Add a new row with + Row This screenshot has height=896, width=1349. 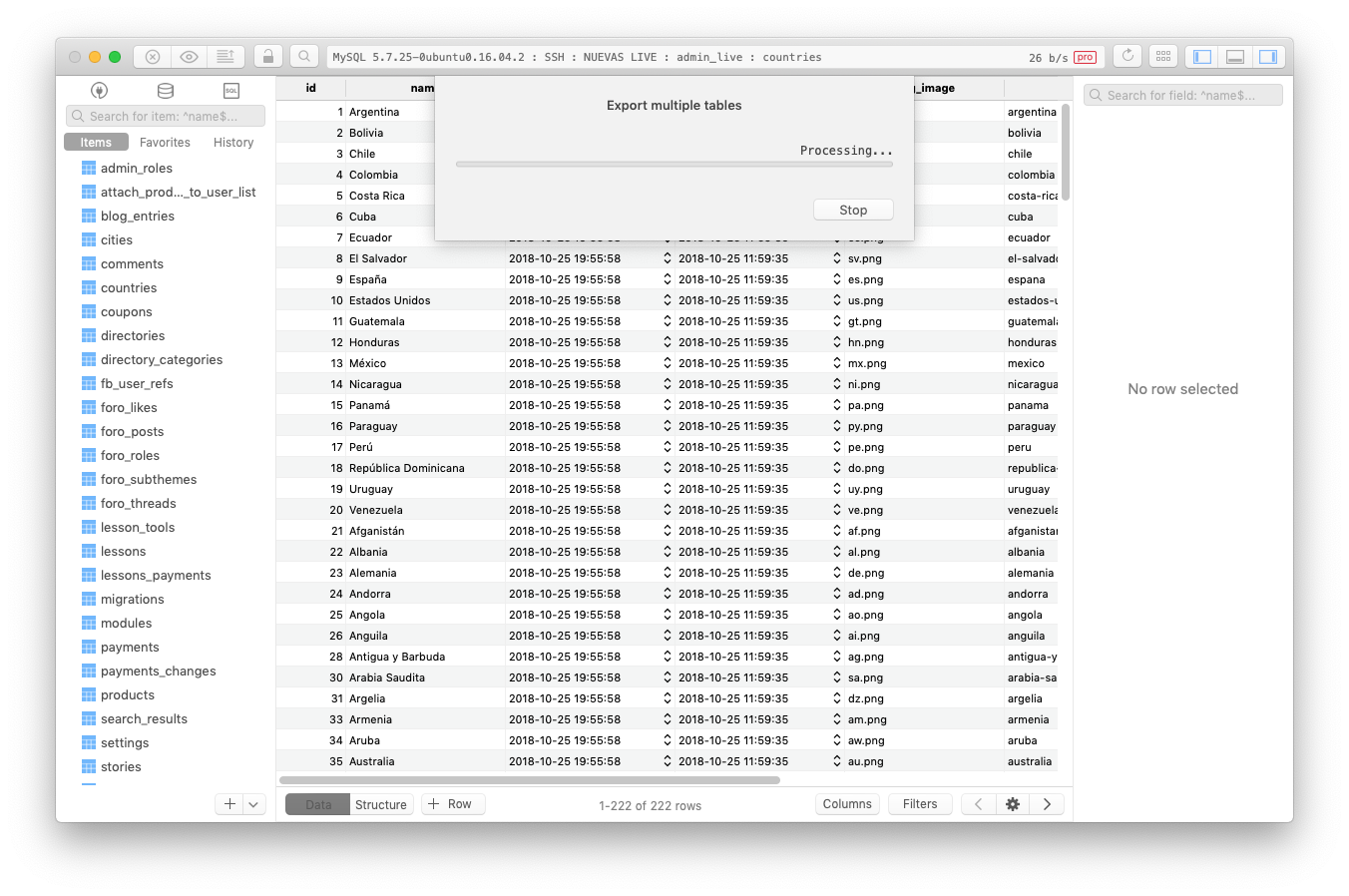click(453, 803)
